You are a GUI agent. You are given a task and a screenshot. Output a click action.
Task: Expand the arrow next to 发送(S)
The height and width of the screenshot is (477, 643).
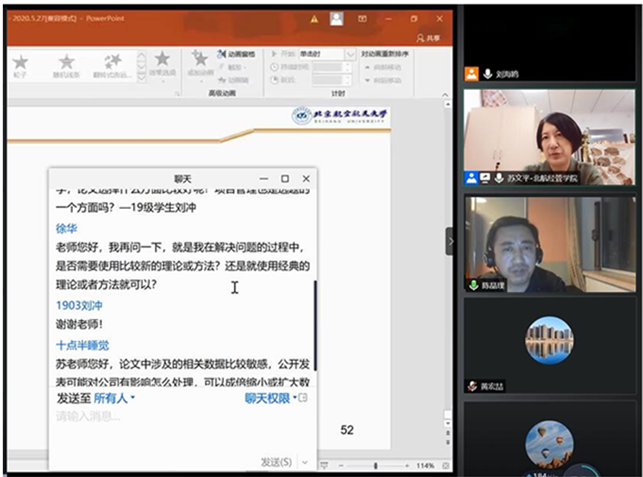[304, 462]
